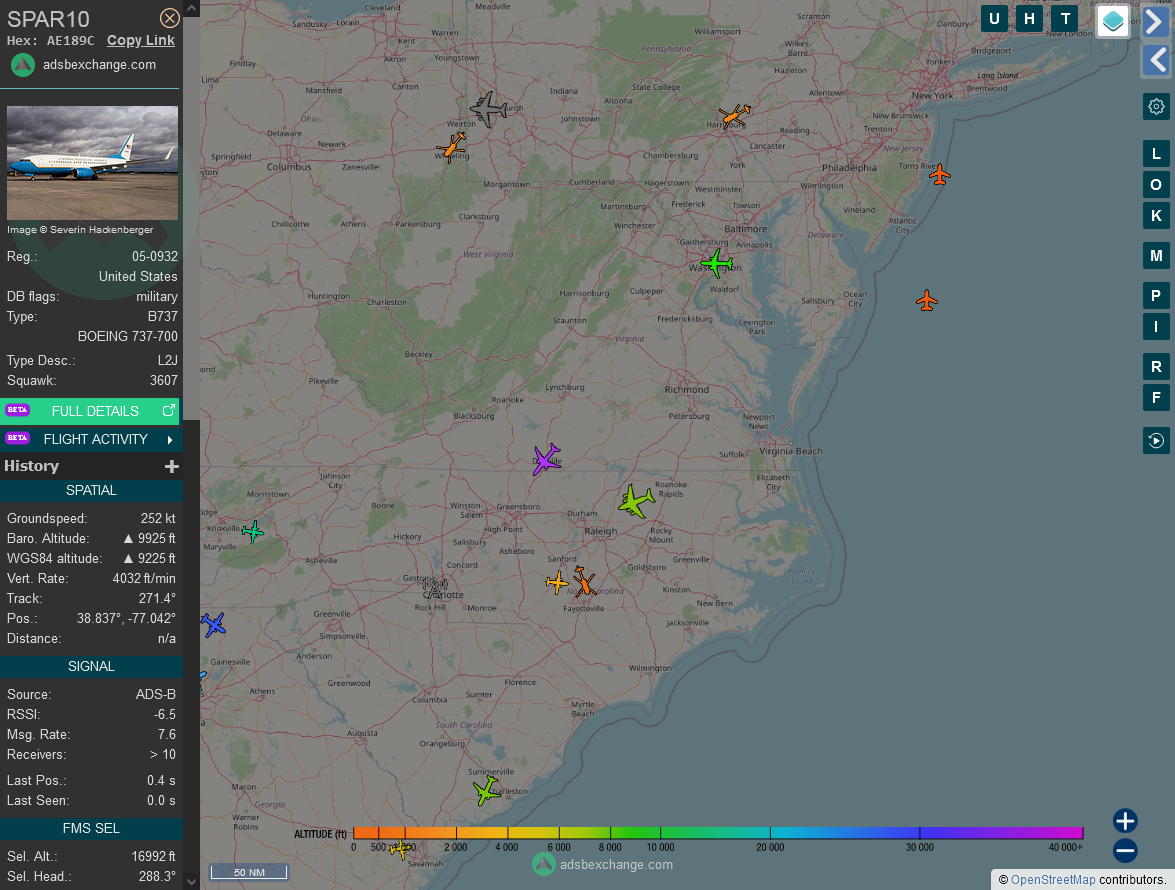Zoom out the map with minus
This screenshot has height=890, width=1175.
click(x=1125, y=850)
